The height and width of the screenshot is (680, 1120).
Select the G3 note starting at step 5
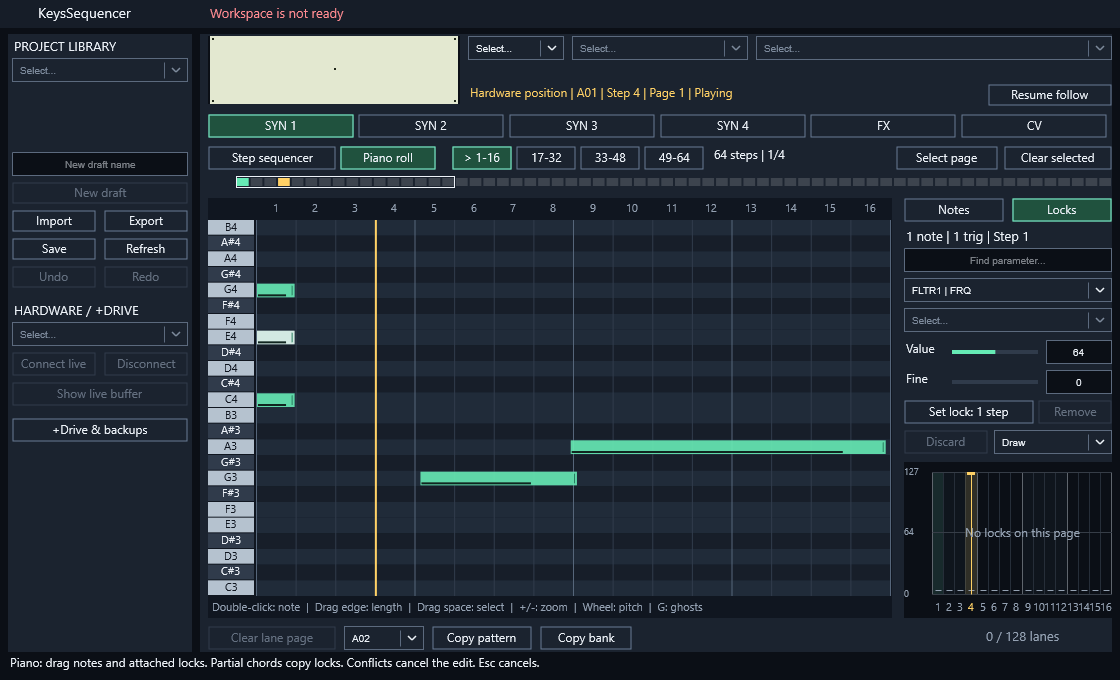click(x=498, y=479)
